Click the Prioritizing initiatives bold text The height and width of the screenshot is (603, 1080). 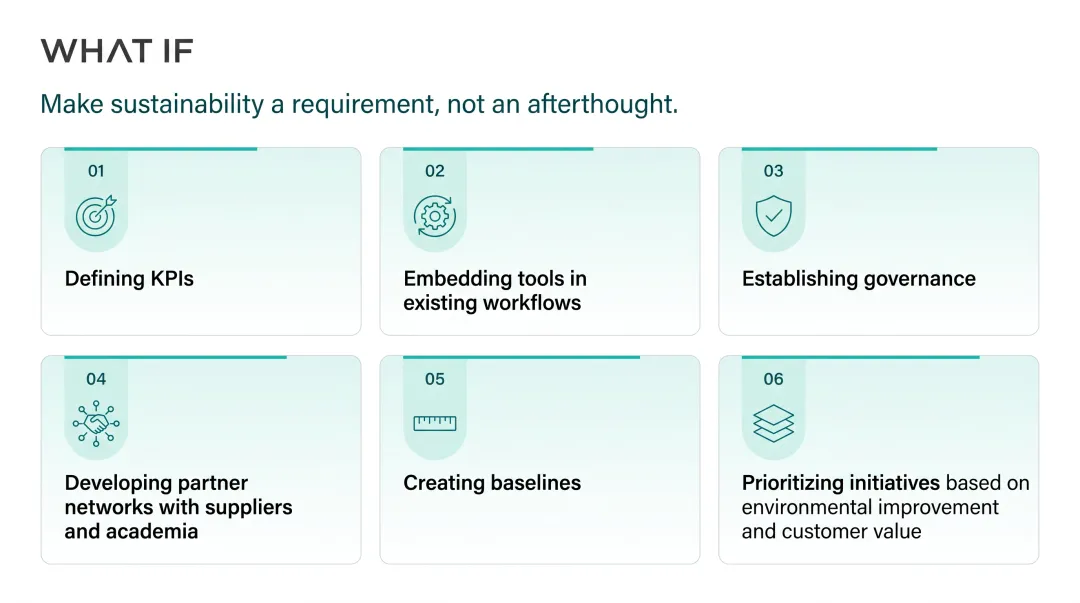click(841, 482)
